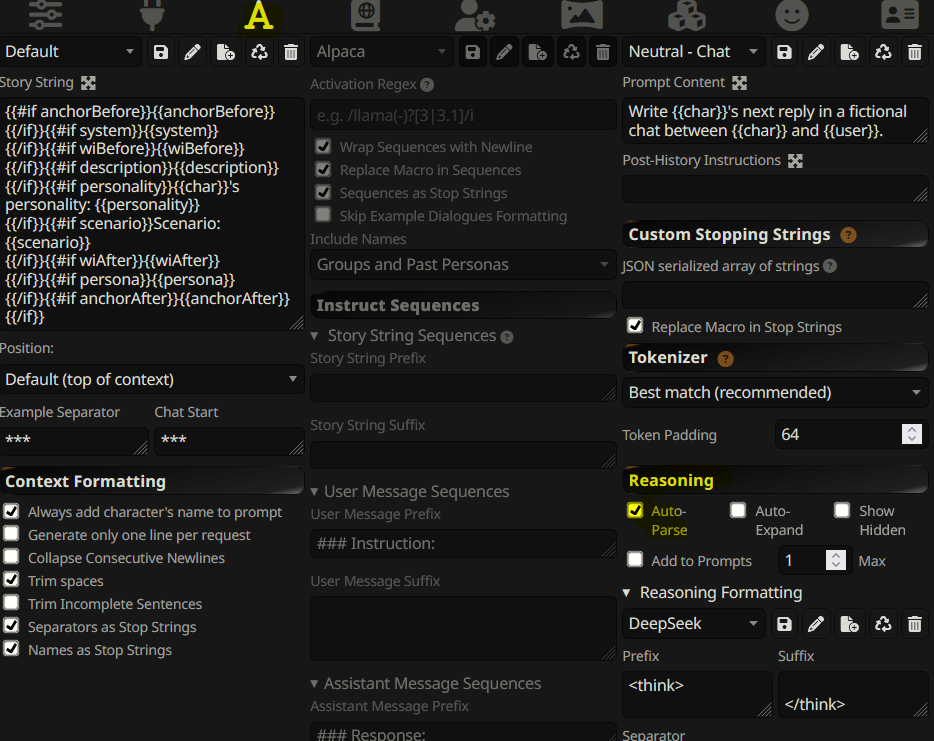Expand the Prompt Content editor
The height and width of the screenshot is (741, 934).
click(x=739, y=83)
